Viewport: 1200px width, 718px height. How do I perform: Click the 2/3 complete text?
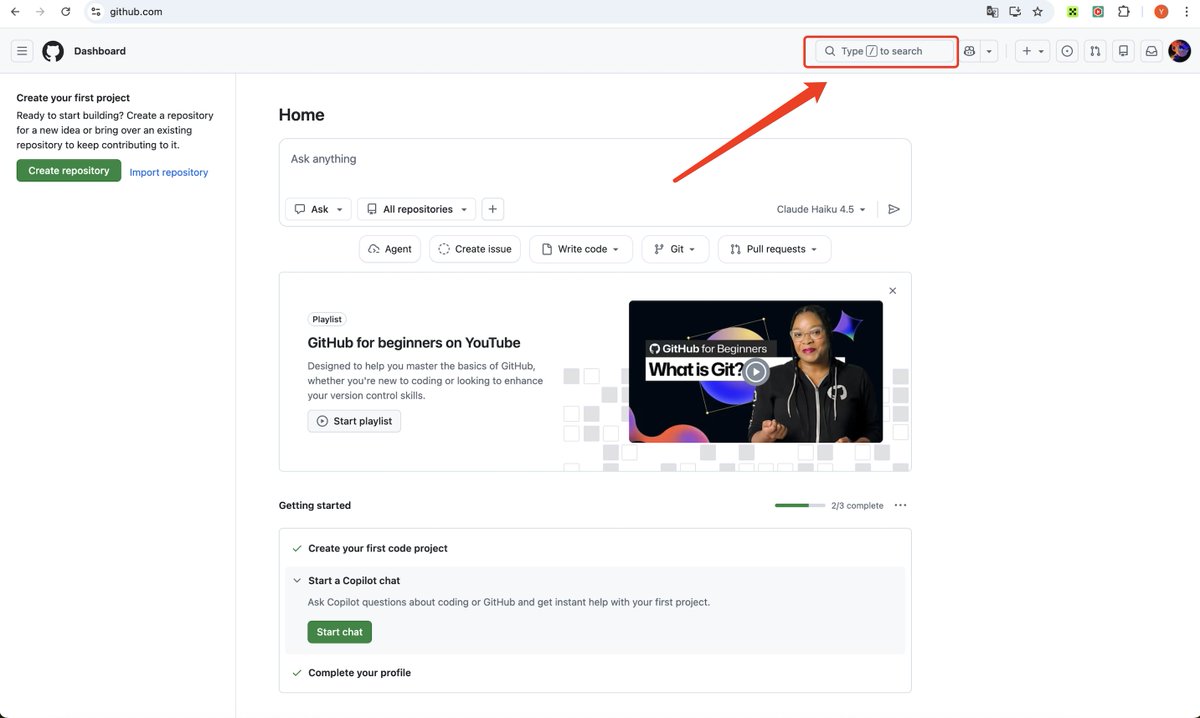857,506
